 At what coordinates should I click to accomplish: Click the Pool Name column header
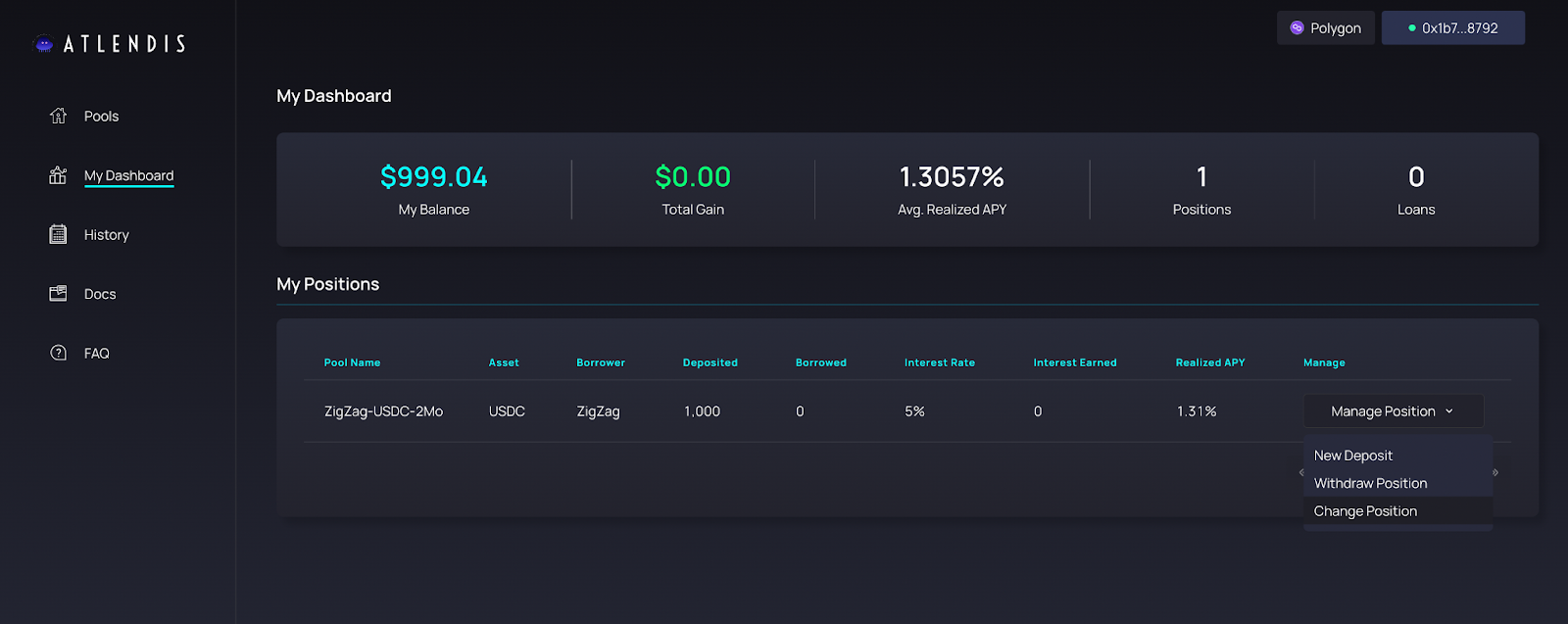[352, 362]
